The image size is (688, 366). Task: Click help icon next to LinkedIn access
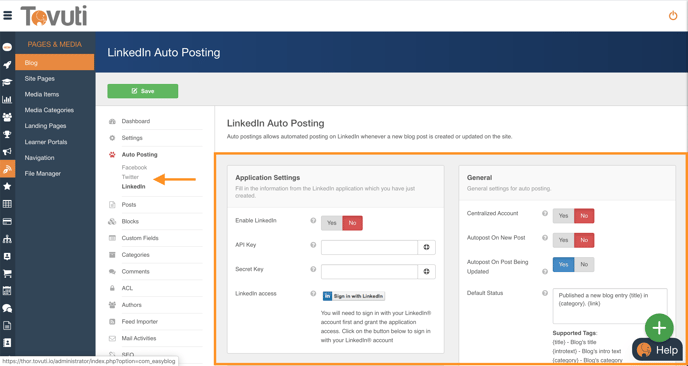pos(313,294)
